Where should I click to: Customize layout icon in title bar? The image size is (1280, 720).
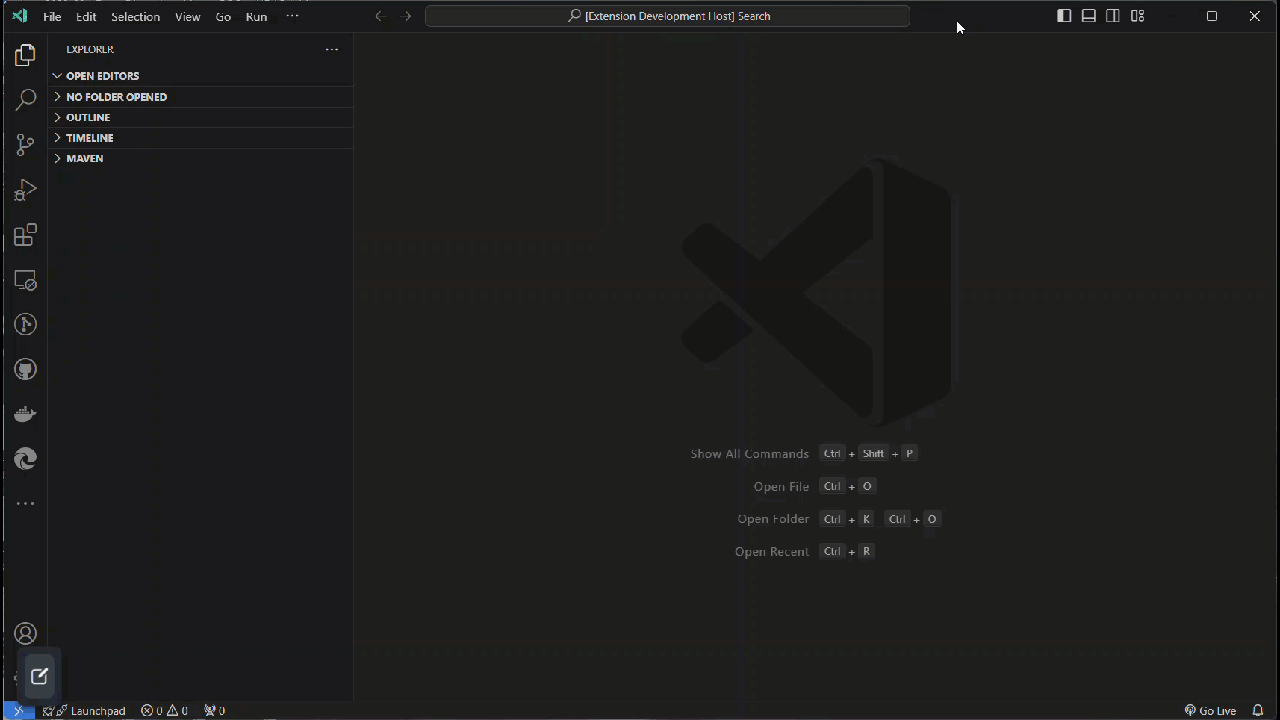(x=1137, y=16)
